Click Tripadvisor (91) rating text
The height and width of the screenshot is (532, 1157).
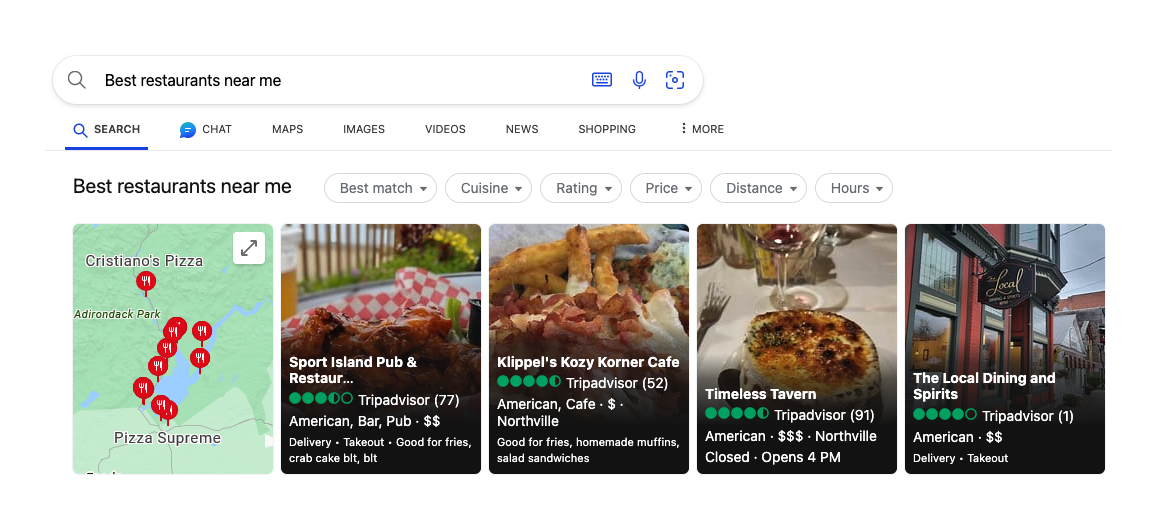[x=825, y=415]
